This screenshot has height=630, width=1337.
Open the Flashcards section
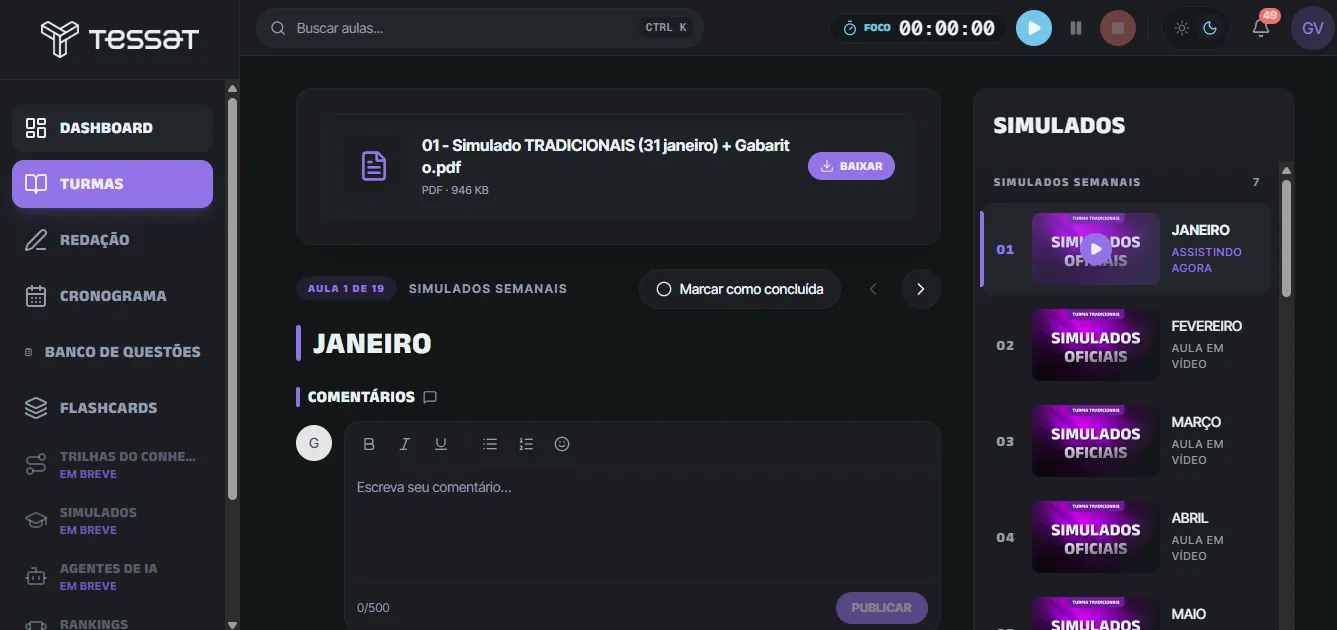[112, 408]
